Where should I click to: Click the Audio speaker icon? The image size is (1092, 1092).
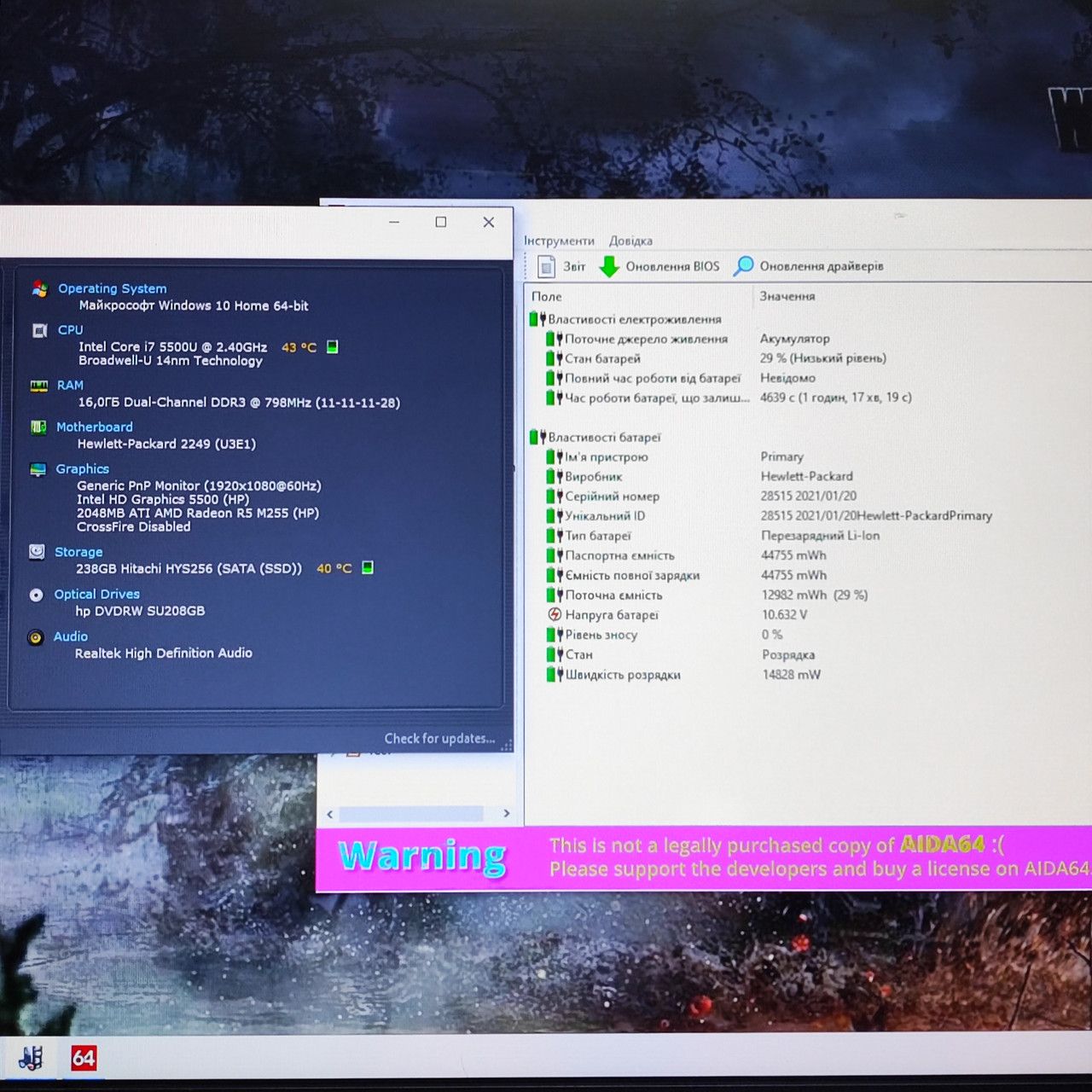[35, 637]
